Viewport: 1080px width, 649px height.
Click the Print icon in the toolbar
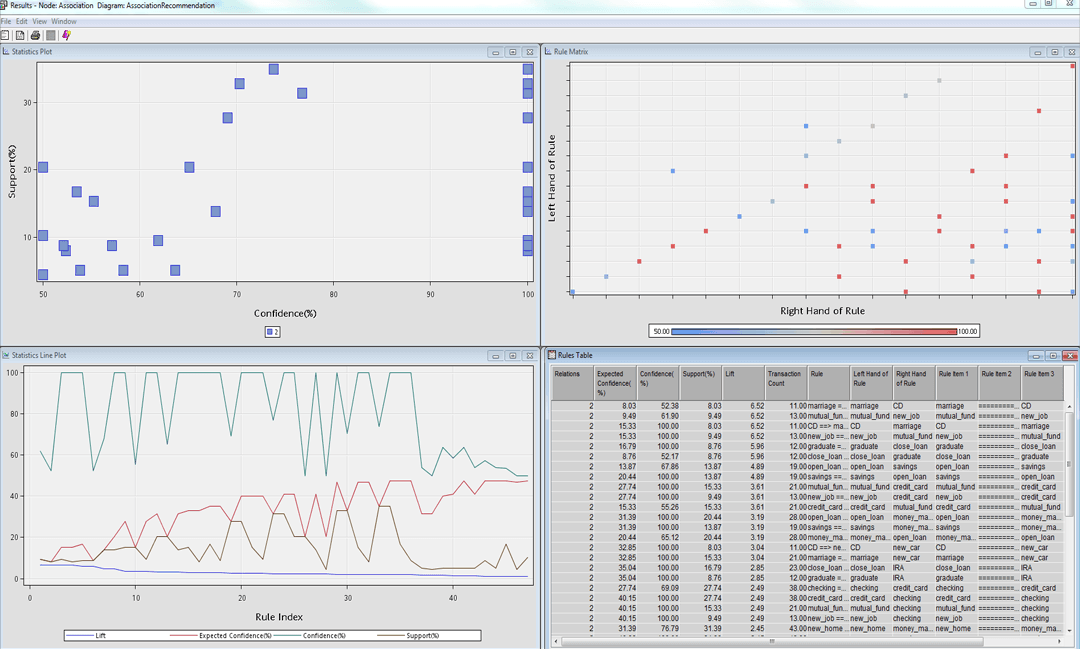click(35, 35)
